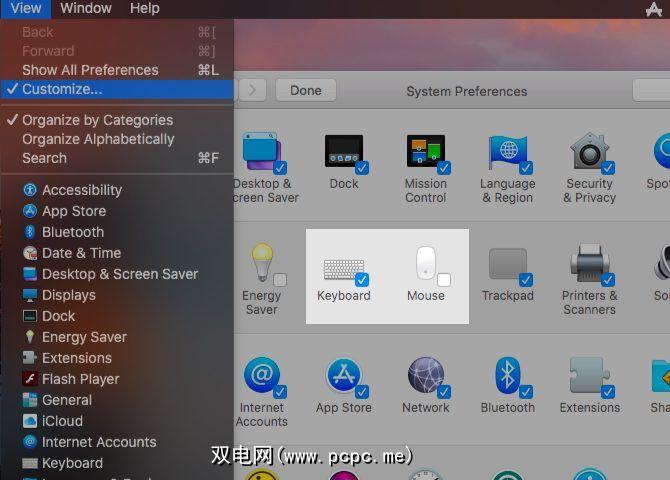This screenshot has width=670, height=480.
Task: Click the Printers & Scanners icon
Action: (x=590, y=262)
